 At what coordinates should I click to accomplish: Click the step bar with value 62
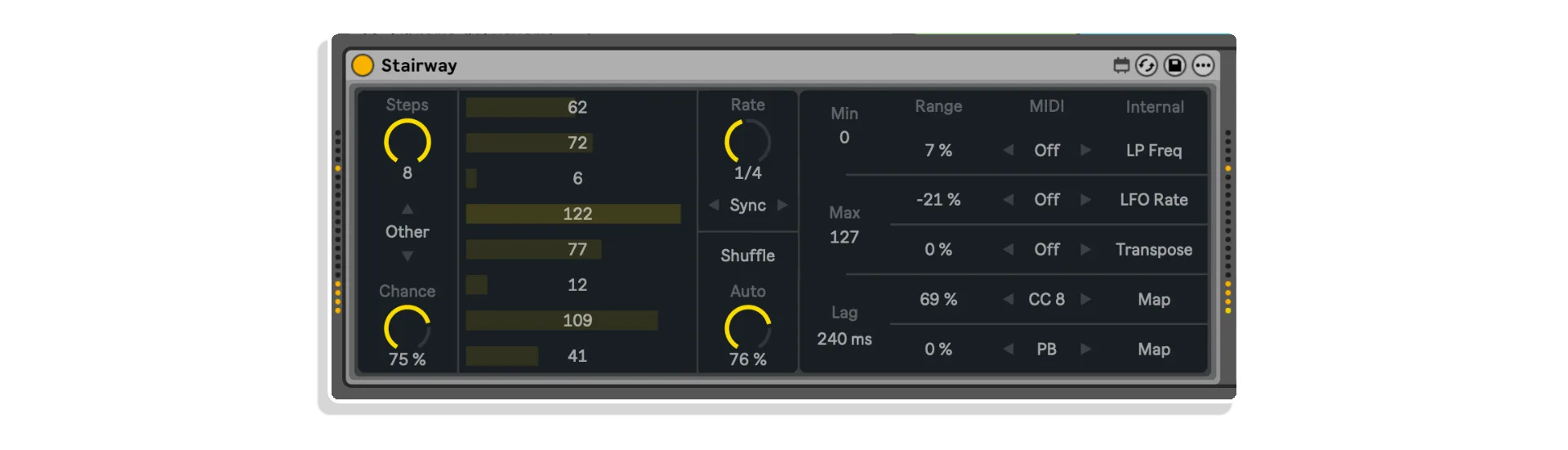[577, 107]
